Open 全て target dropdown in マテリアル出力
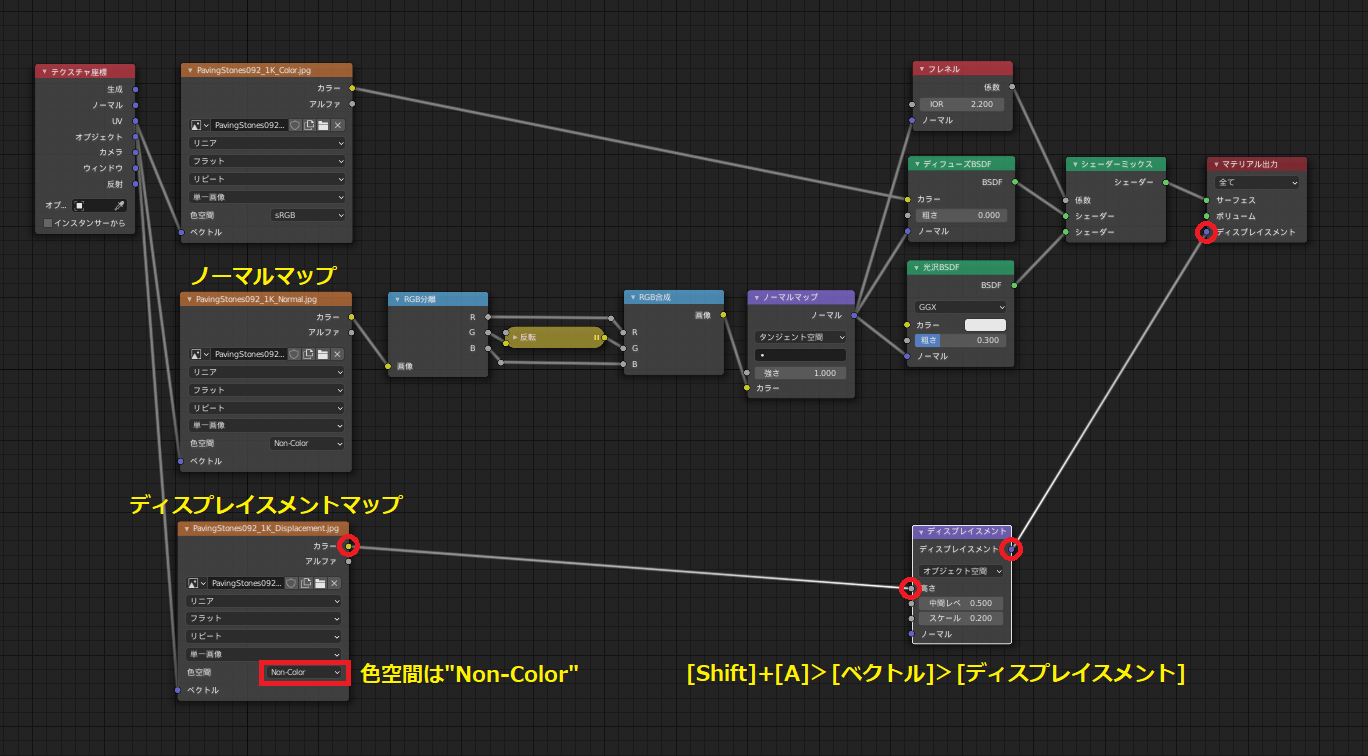 click(1257, 183)
